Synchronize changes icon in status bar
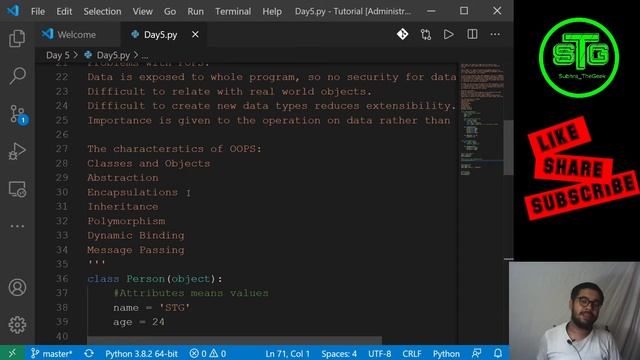The image size is (640, 360). (x=89, y=353)
